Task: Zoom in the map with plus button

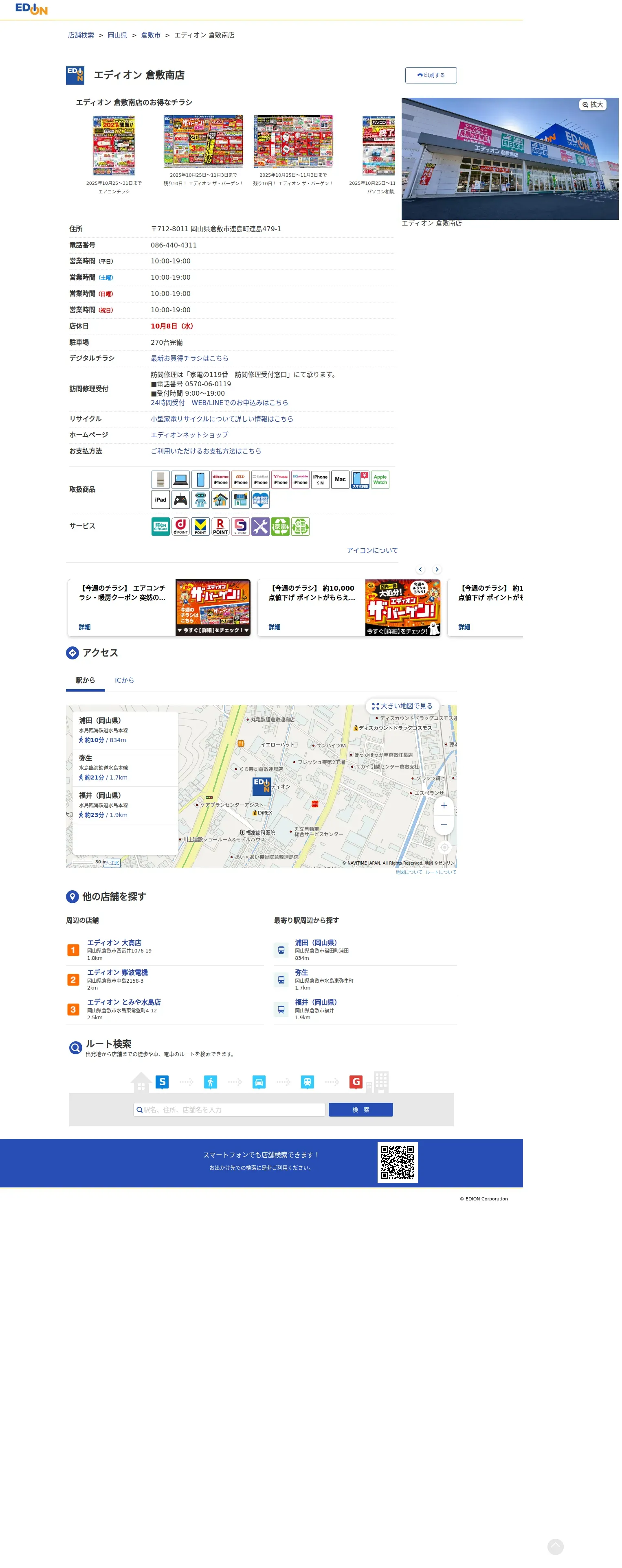Action: coord(444,806)
